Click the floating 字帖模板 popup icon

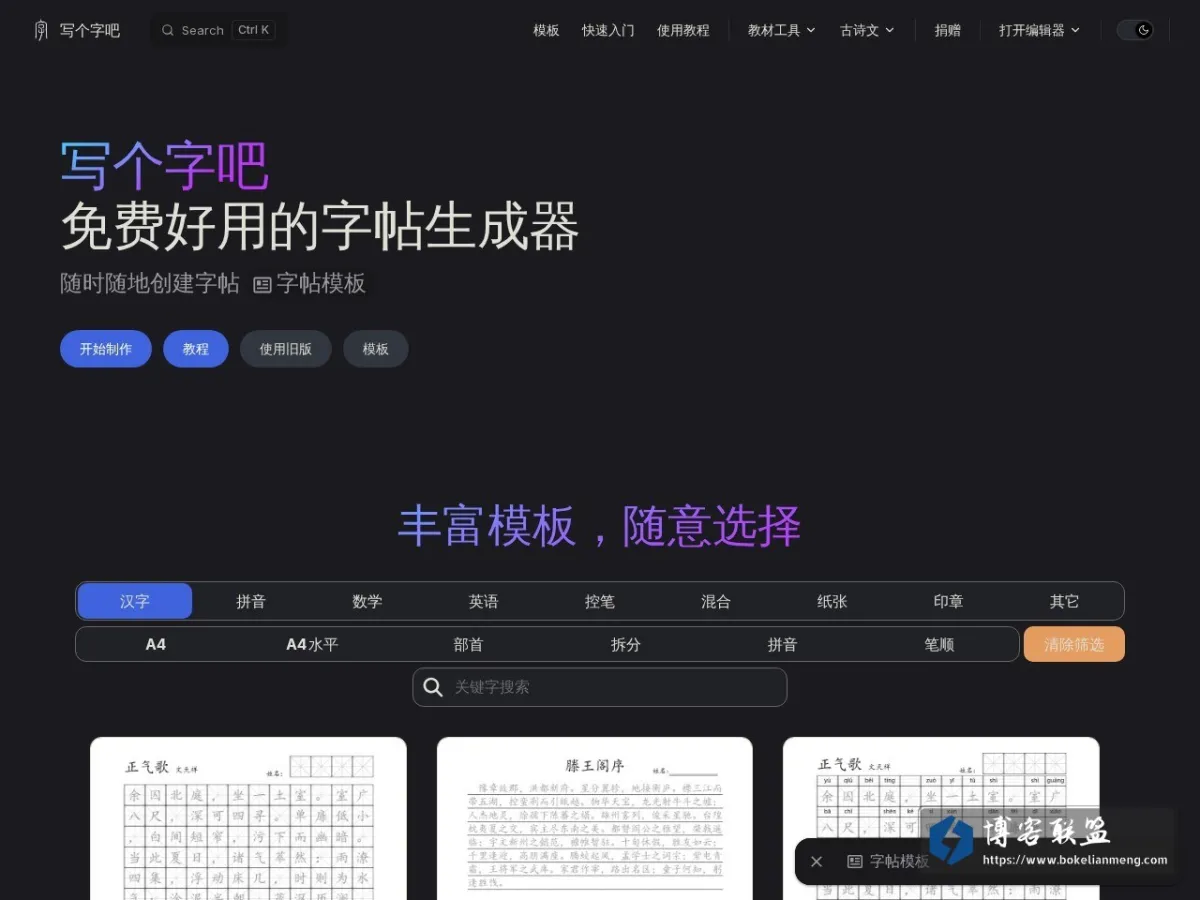[855, 861]
